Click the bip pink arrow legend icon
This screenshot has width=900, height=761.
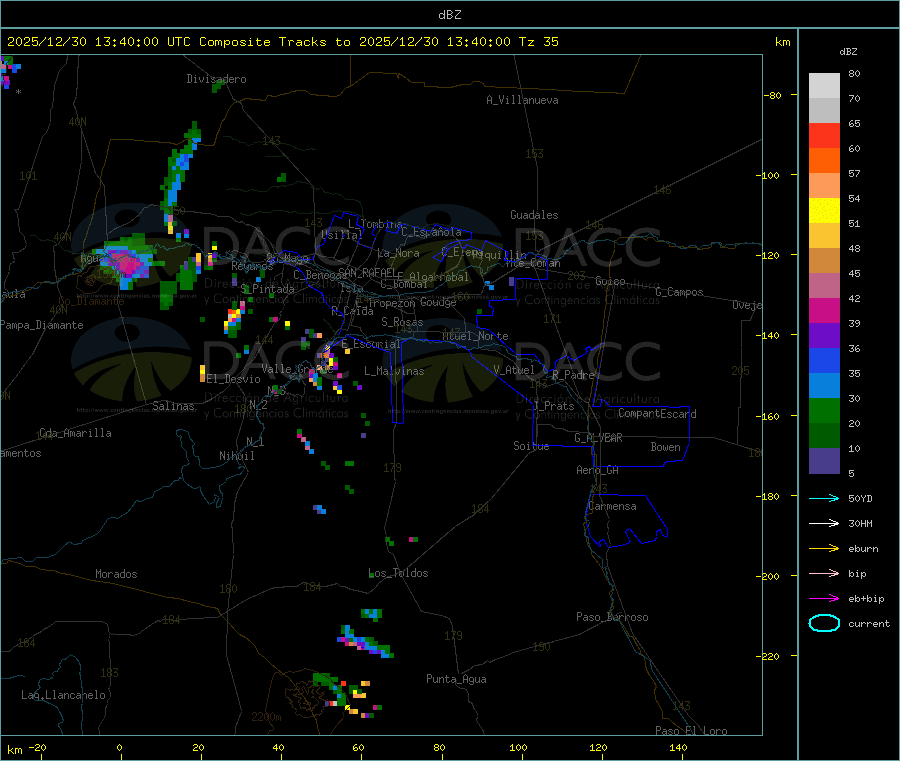click(824, 573)
